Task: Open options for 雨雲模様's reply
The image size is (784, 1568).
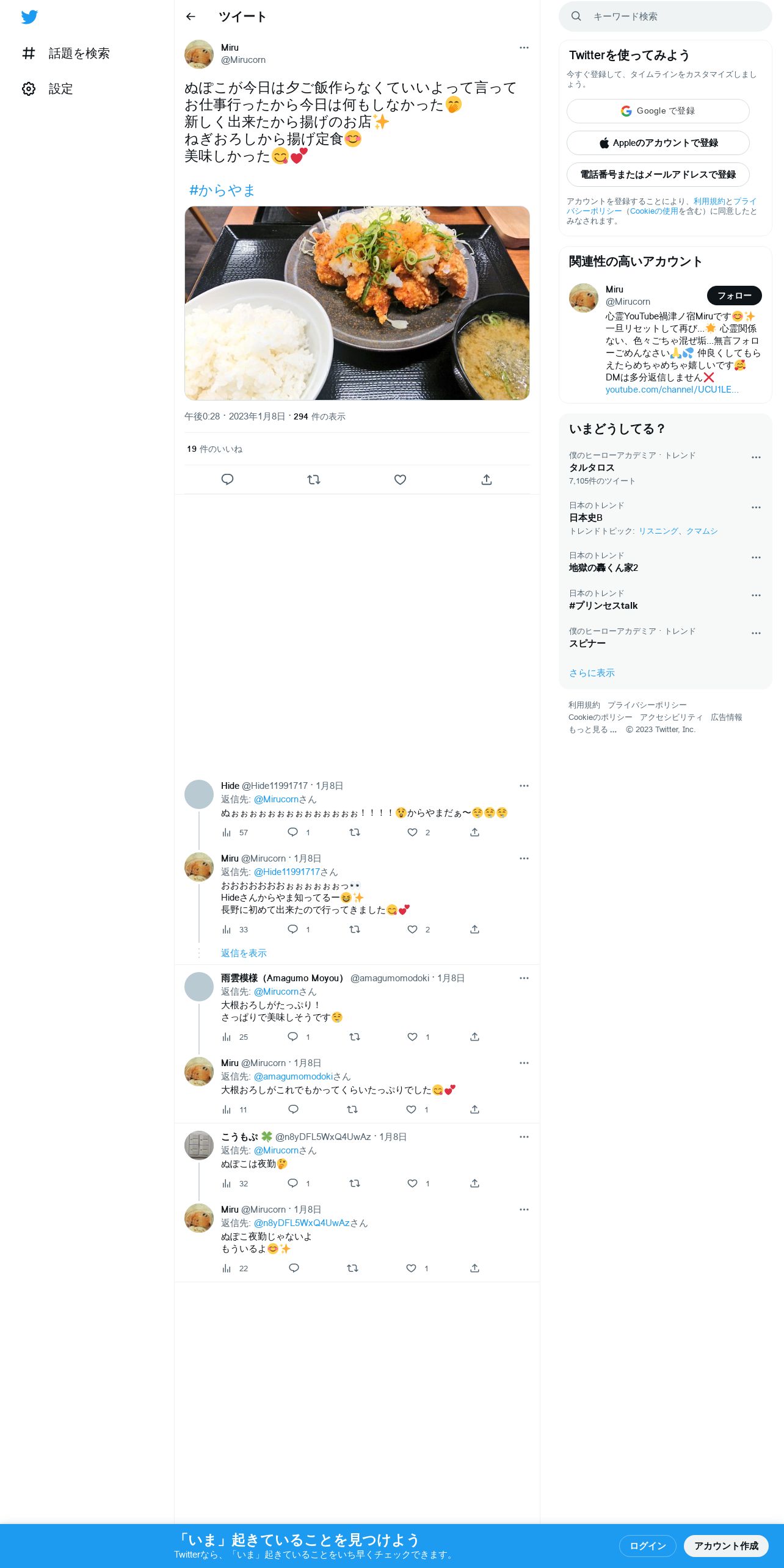Action: [524, 978]
